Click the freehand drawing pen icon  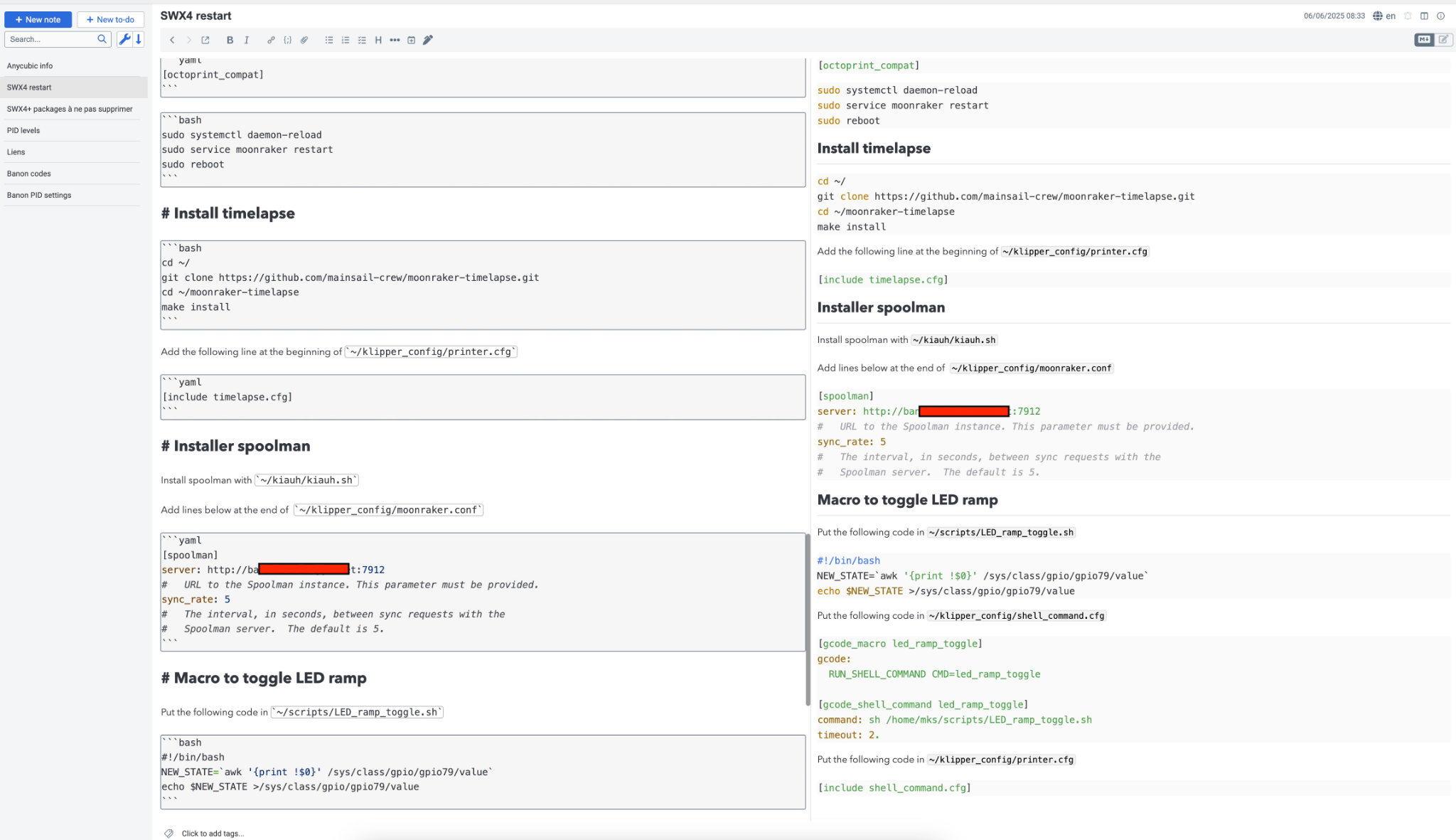click(x=428, y=40)
